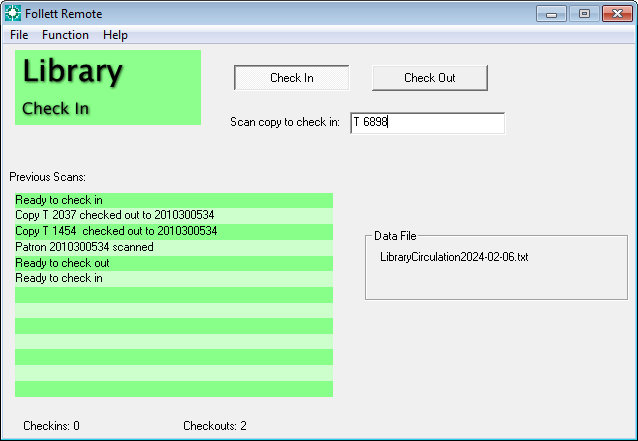Viewport: 638px width, 441px height.
Task: Click the scan copy input field
Action: (x=427, y=122)
